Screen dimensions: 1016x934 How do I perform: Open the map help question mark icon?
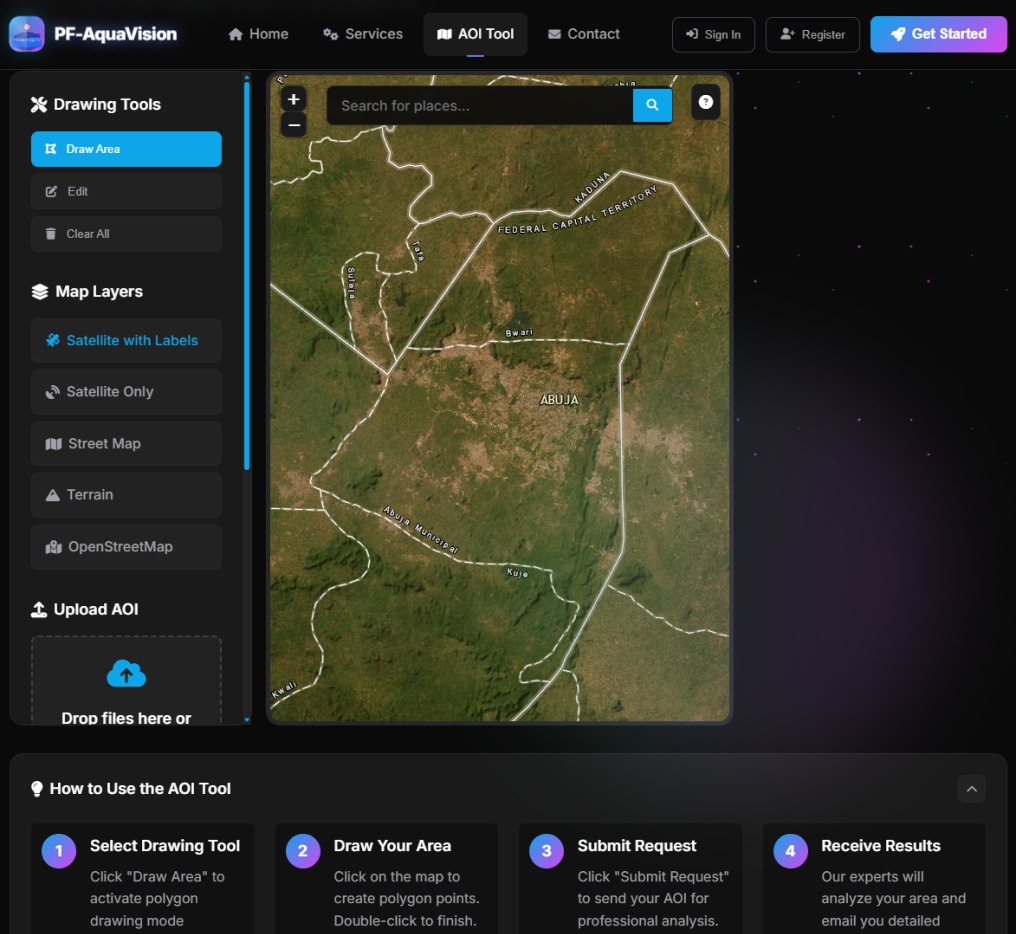pos(706,102)
